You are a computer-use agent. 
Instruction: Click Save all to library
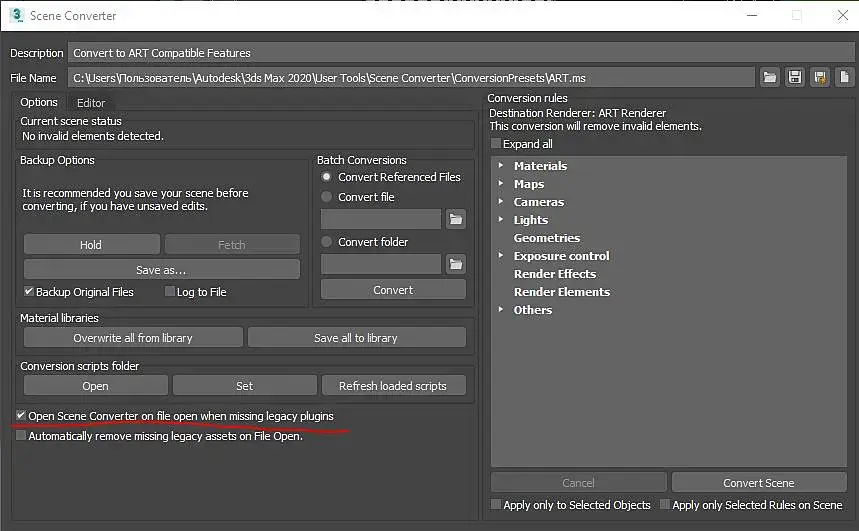(356, 338)
